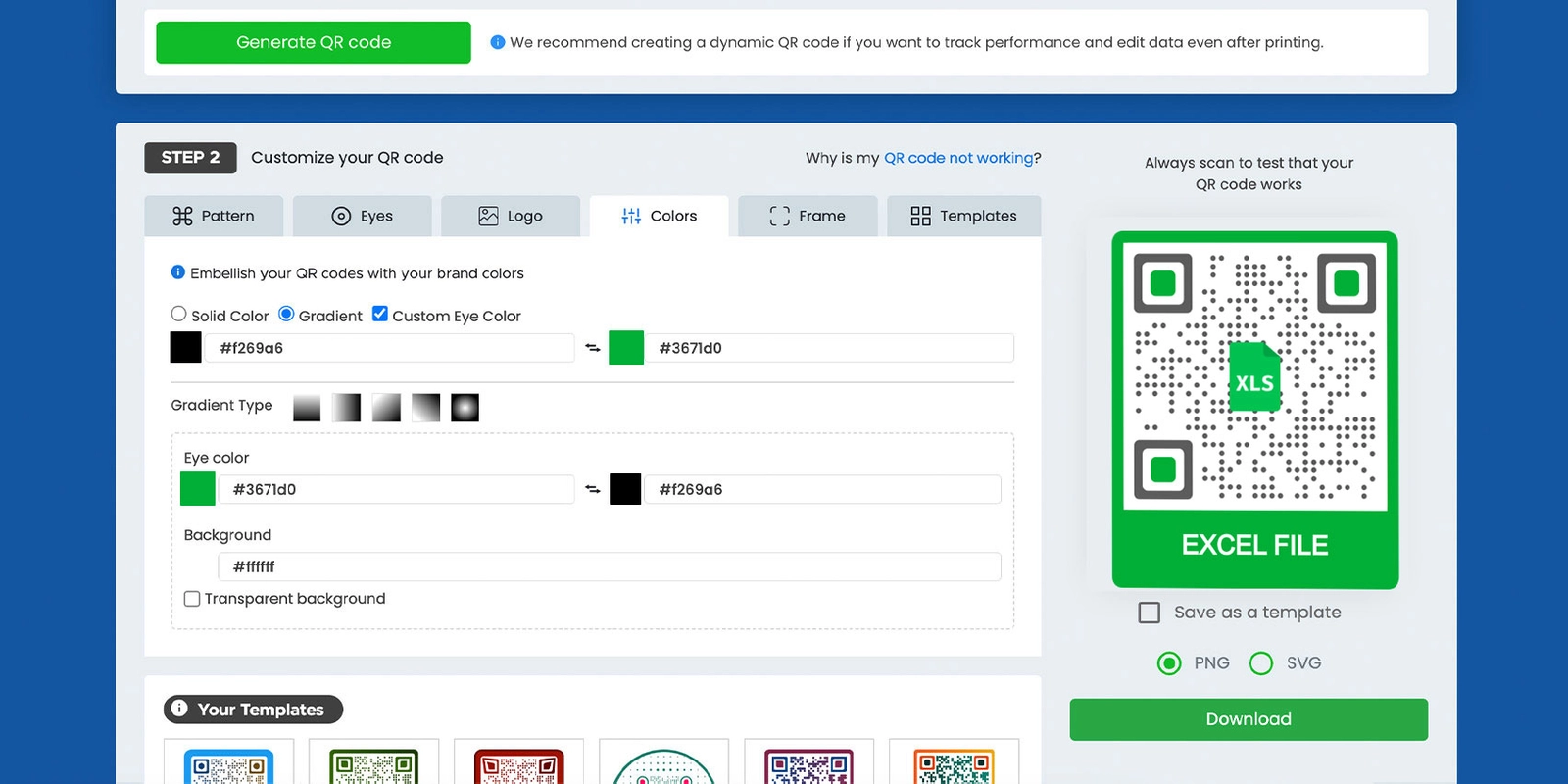Open the green gradient end color swatch

click(626, 348)
